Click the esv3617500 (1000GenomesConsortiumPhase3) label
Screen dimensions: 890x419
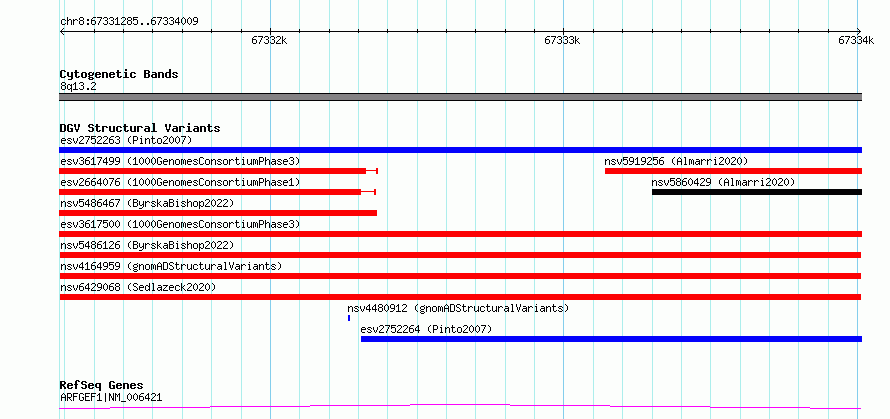(x=180, y=224)
